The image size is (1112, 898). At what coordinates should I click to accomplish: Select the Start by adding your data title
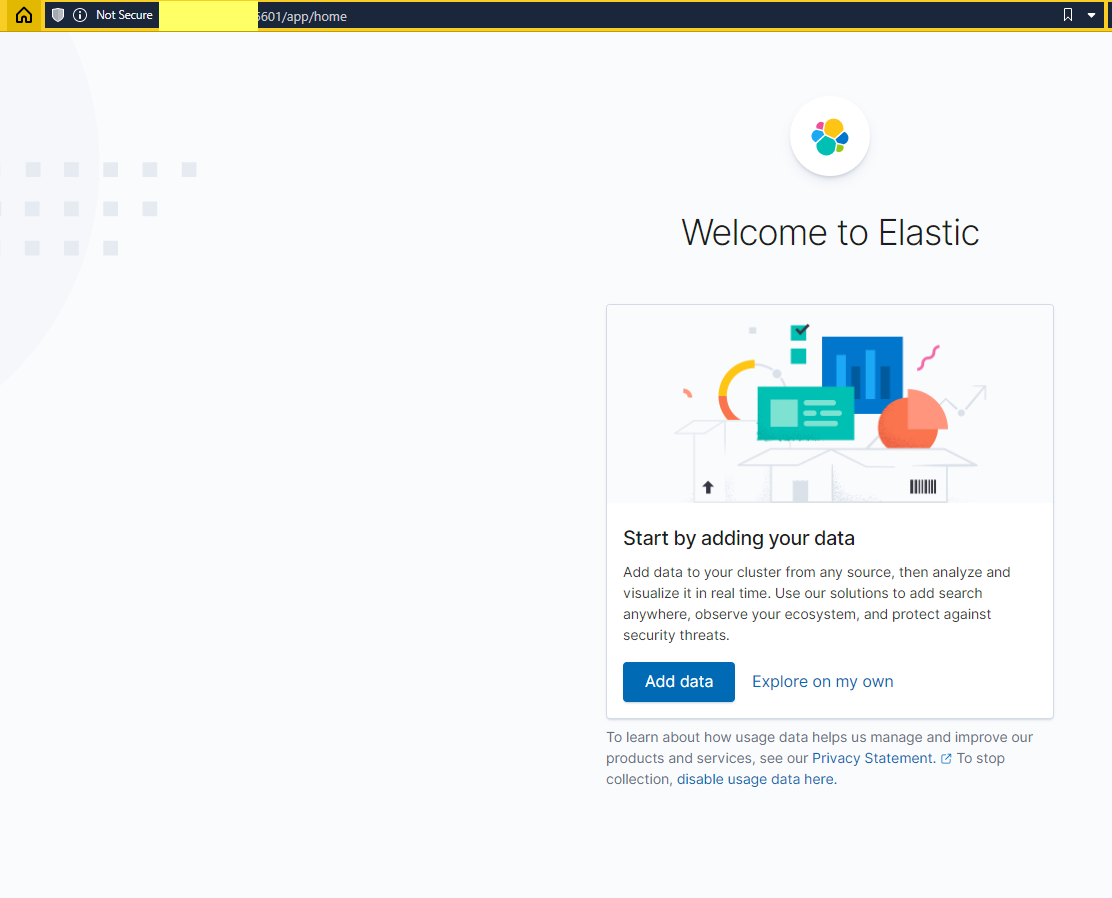tap(739, 538)
